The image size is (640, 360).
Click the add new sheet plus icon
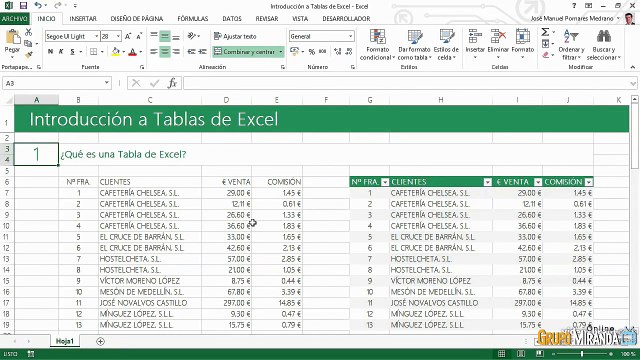coord(100,341)
